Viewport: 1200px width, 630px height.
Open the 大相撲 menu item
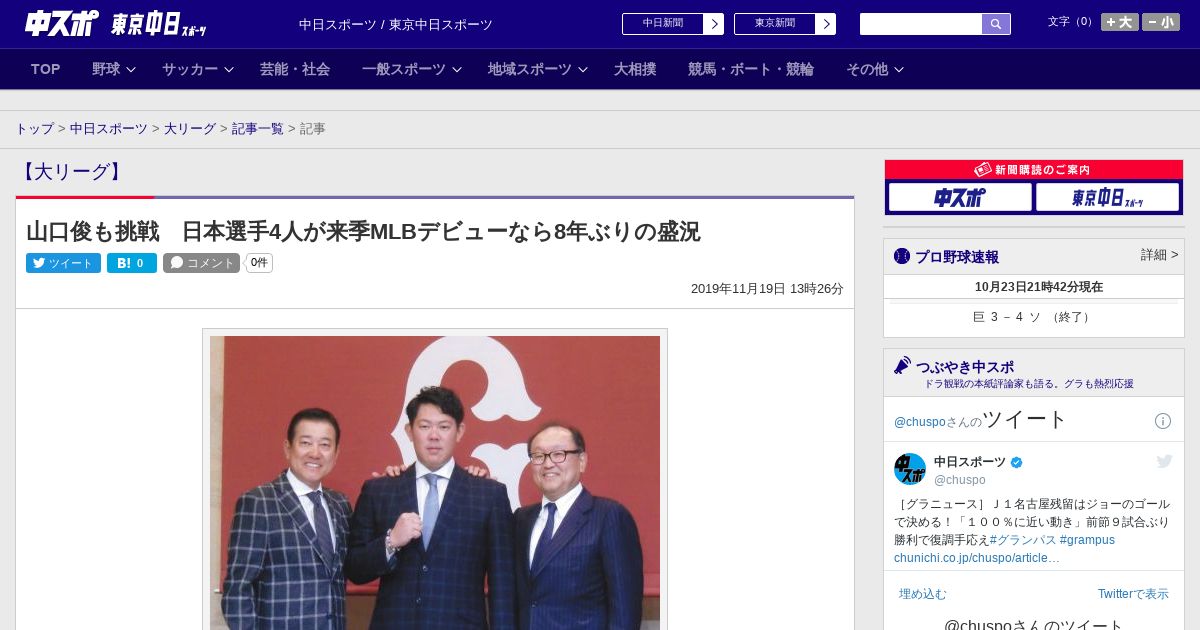635,69
